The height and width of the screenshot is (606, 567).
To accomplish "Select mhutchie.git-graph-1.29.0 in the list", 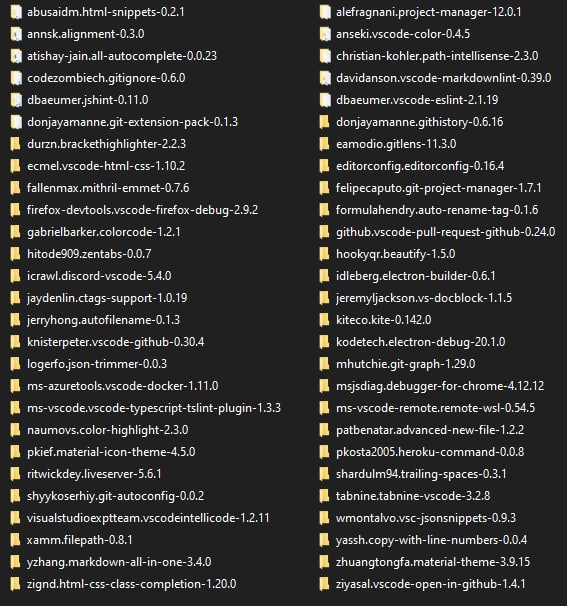I will (405, 364).
